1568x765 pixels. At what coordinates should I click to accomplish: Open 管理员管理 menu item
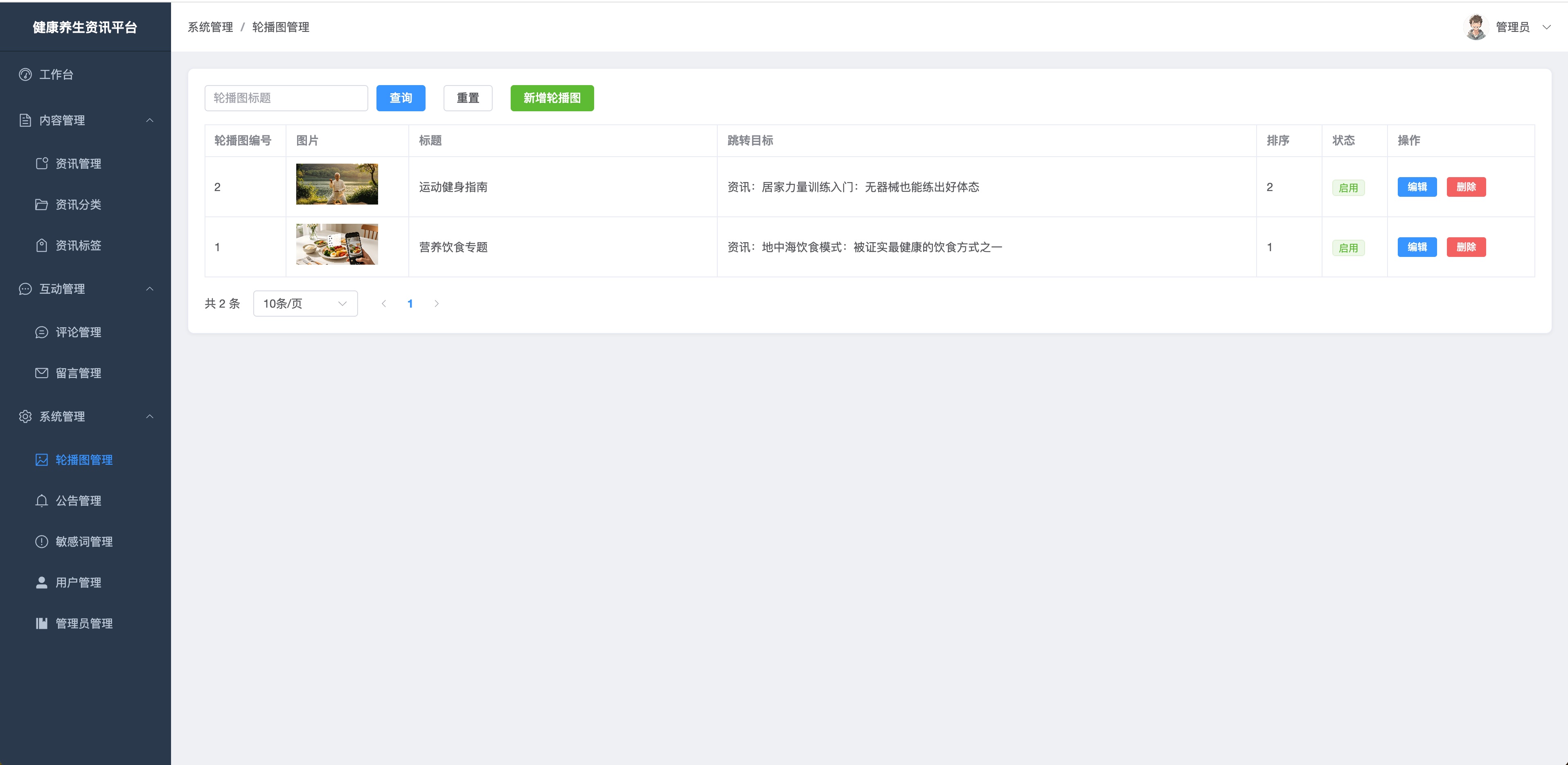click(85, 623)
